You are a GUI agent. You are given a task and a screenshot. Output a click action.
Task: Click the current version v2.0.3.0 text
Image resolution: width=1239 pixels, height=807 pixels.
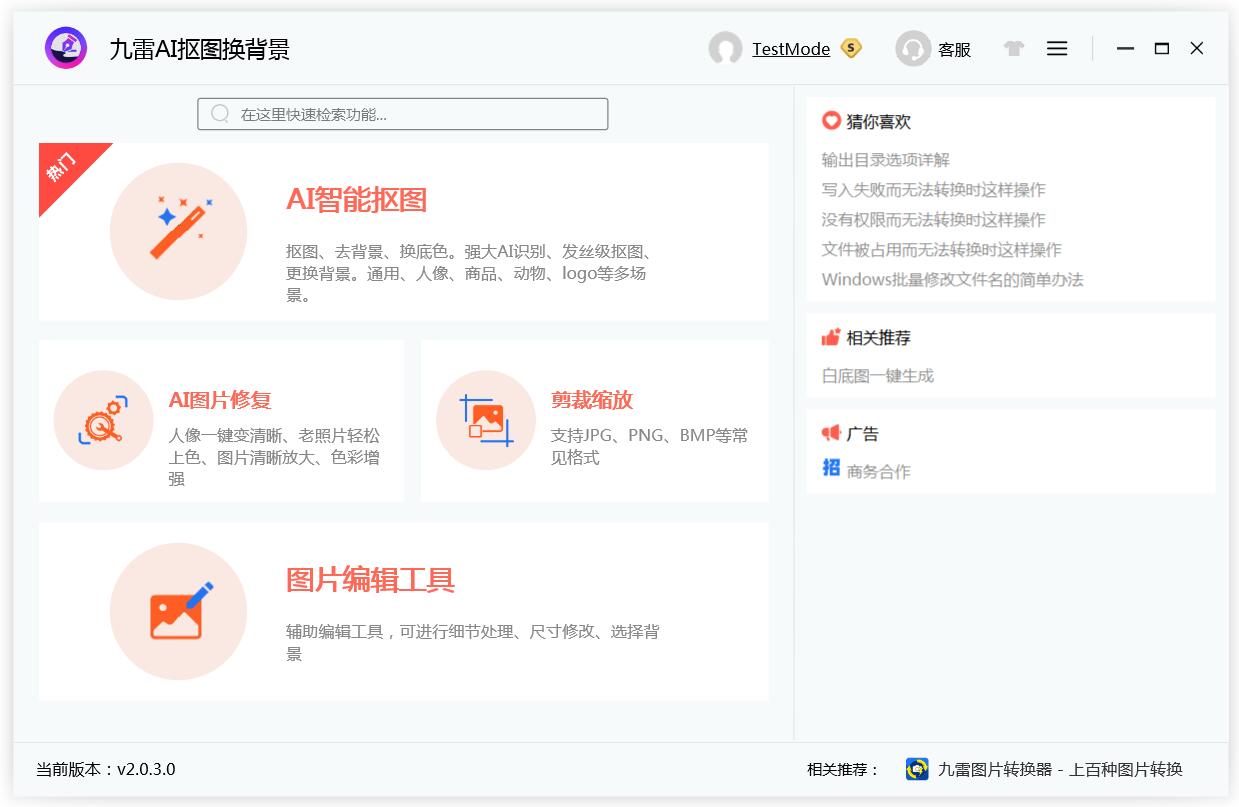(106, 769)
